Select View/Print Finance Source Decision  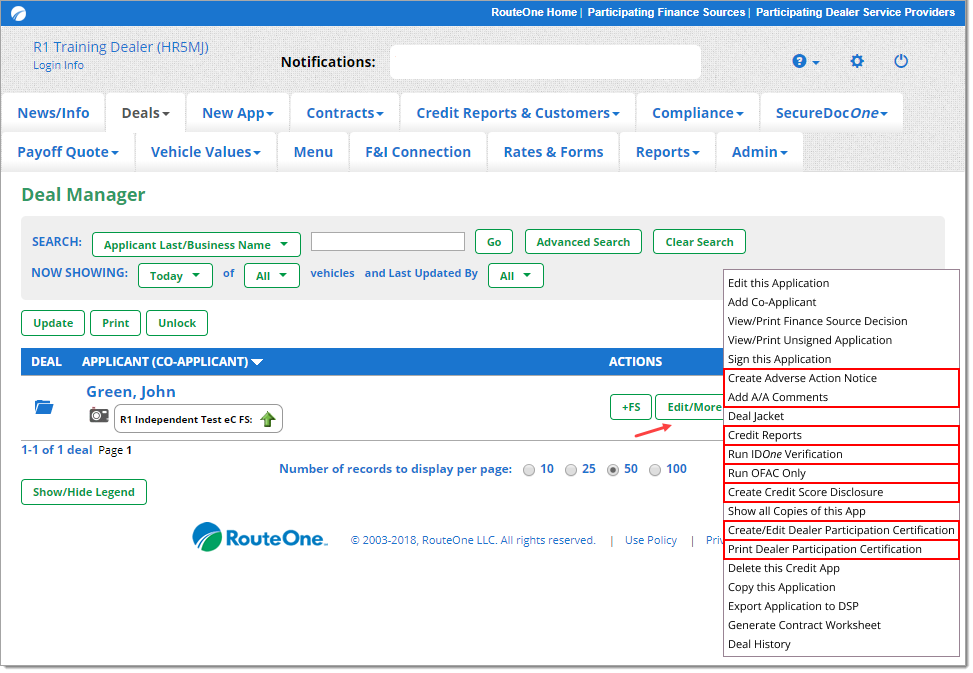tap(817, 321)
